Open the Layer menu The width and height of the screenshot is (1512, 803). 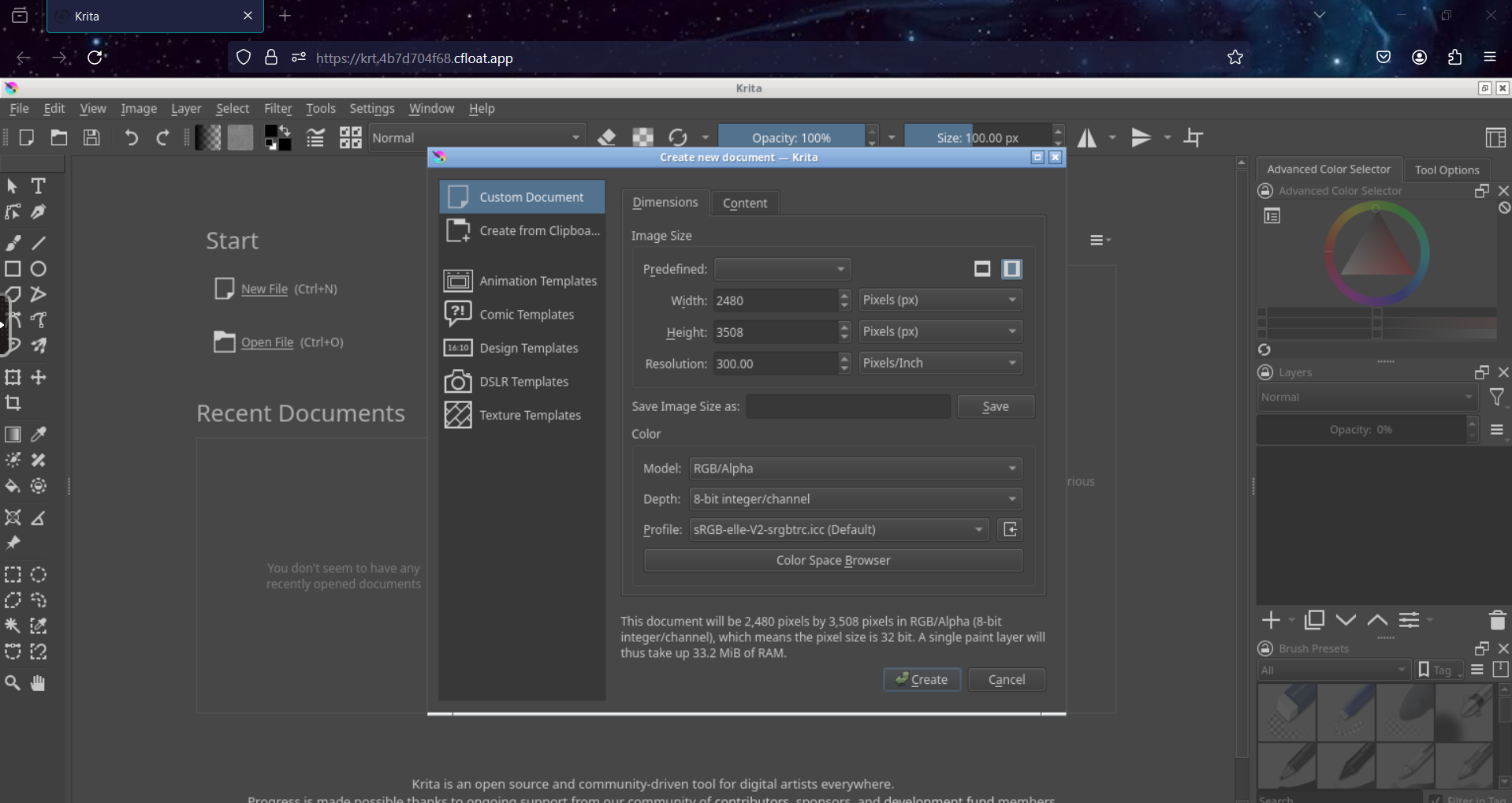click(186, 109)
